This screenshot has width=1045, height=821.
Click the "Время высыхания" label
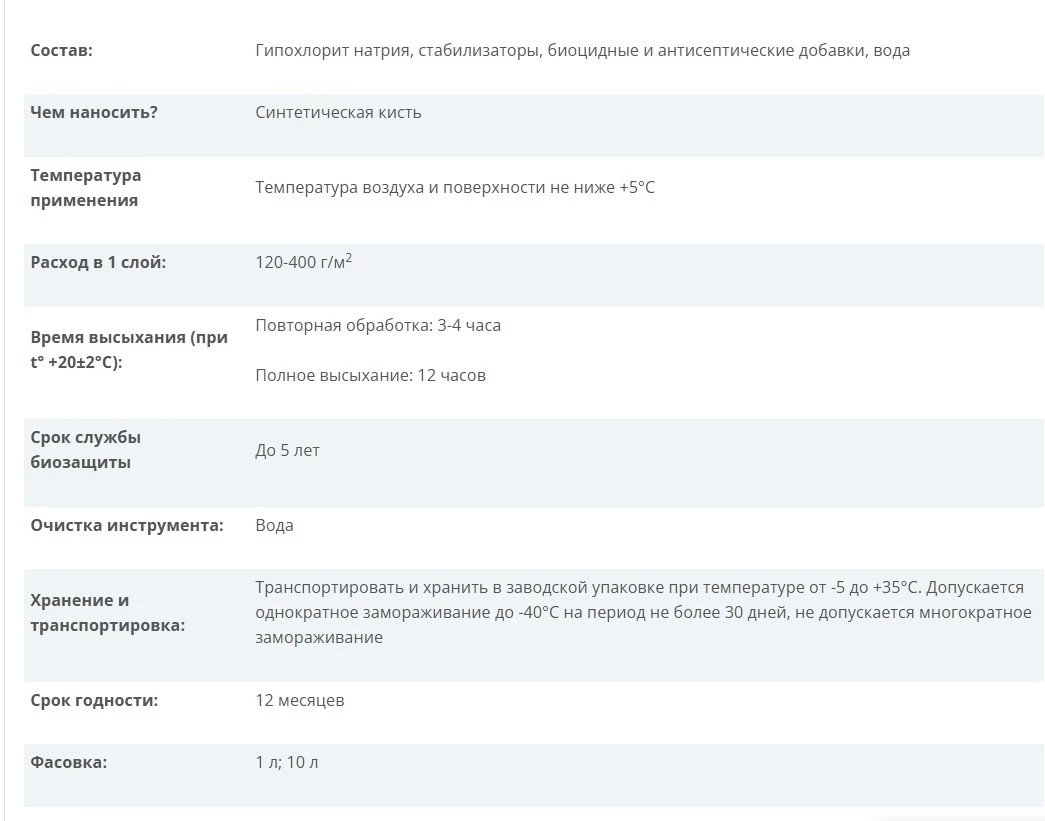[129, 350]
